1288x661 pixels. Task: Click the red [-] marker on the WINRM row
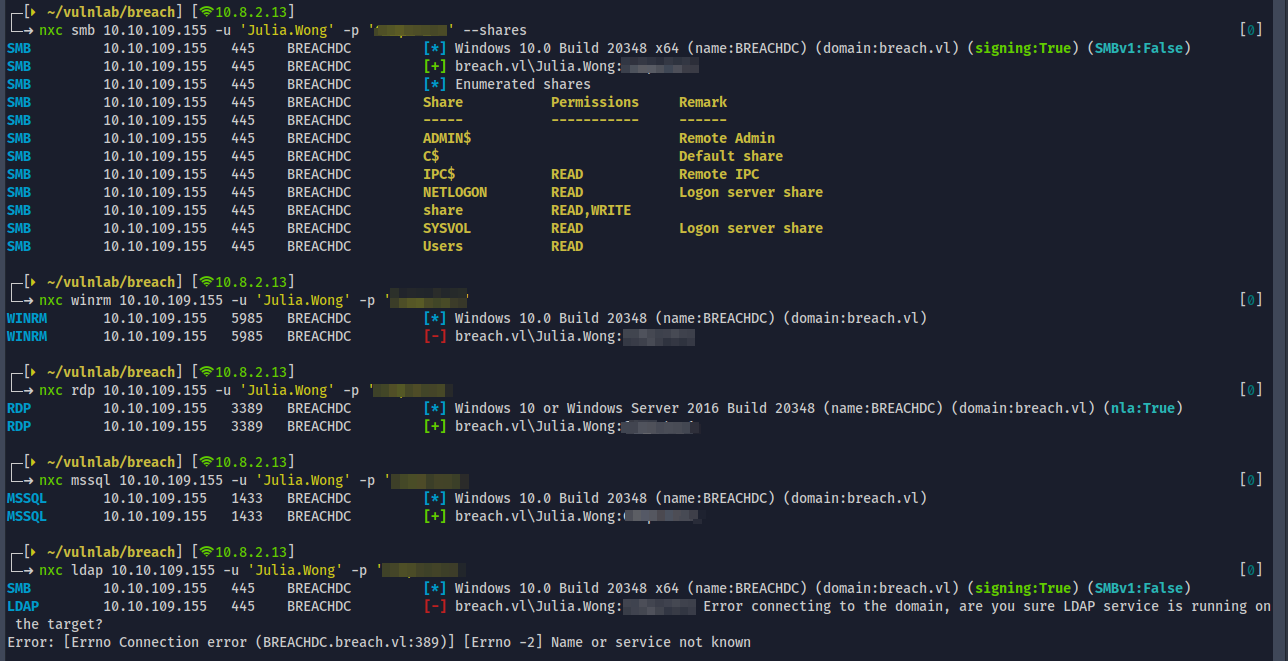coord(435,336)
